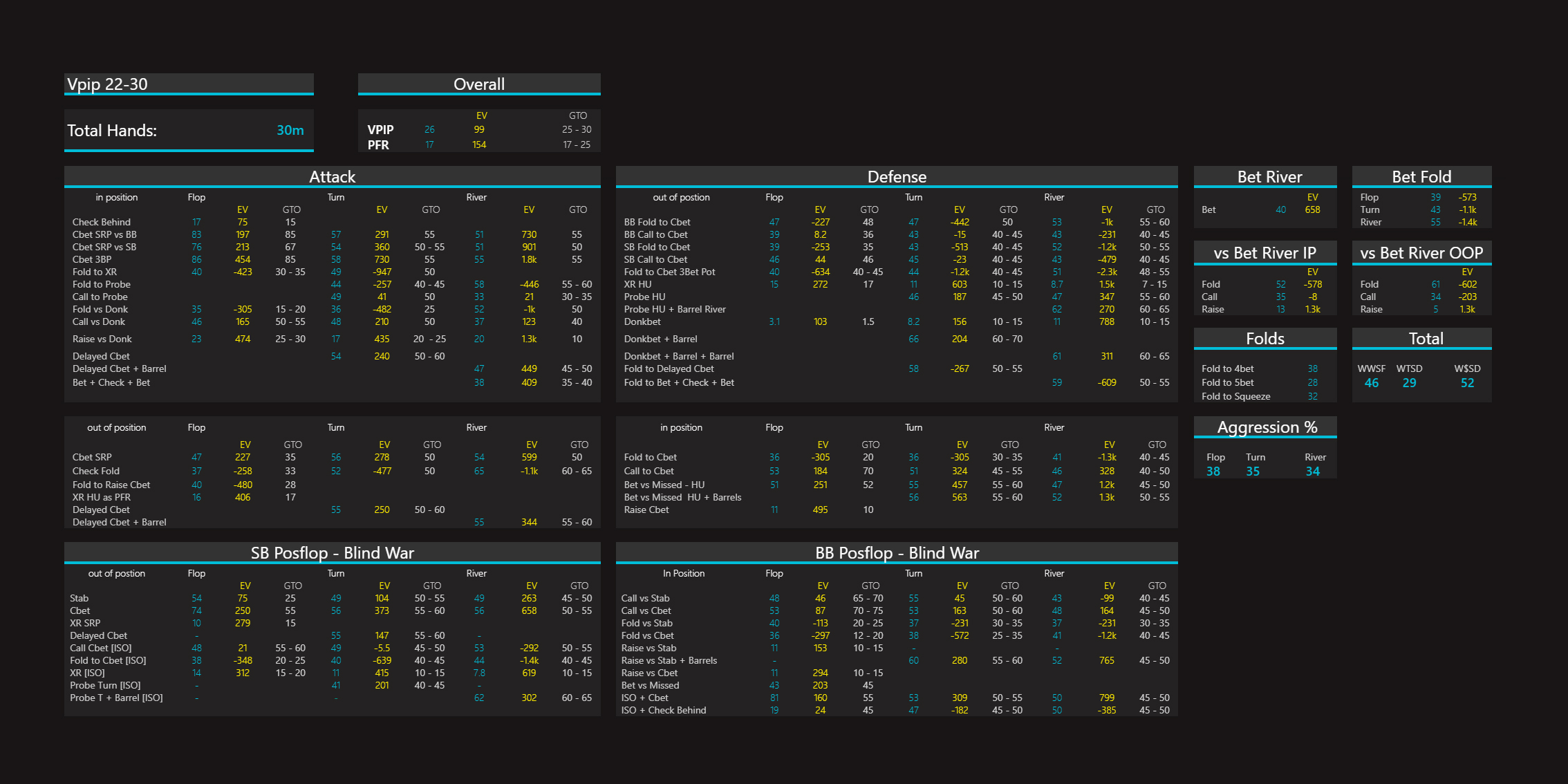The width and height of the screenshot is (1568, 784).
Task: Click the Bet Fold panel header
Action: 1421,177
